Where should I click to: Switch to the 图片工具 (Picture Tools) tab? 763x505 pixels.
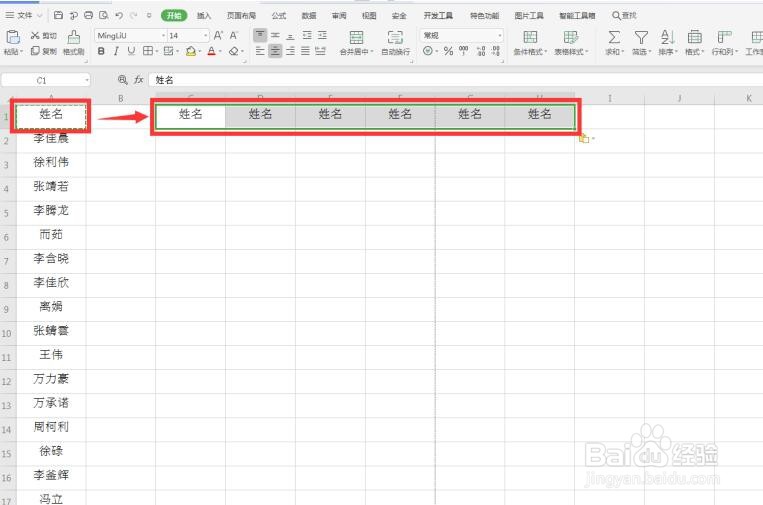529,16
